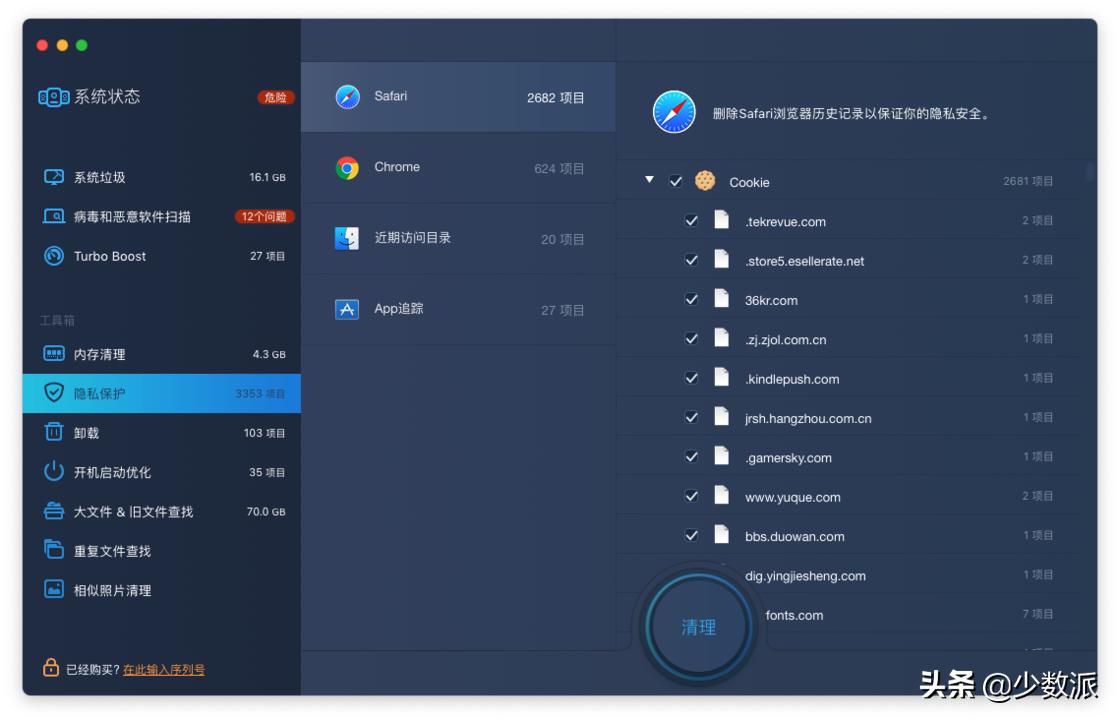The height and width of the screenshot is (722, 1120).
Task: Click 16.1 GB system junk value
Action: tap(267, 177)
